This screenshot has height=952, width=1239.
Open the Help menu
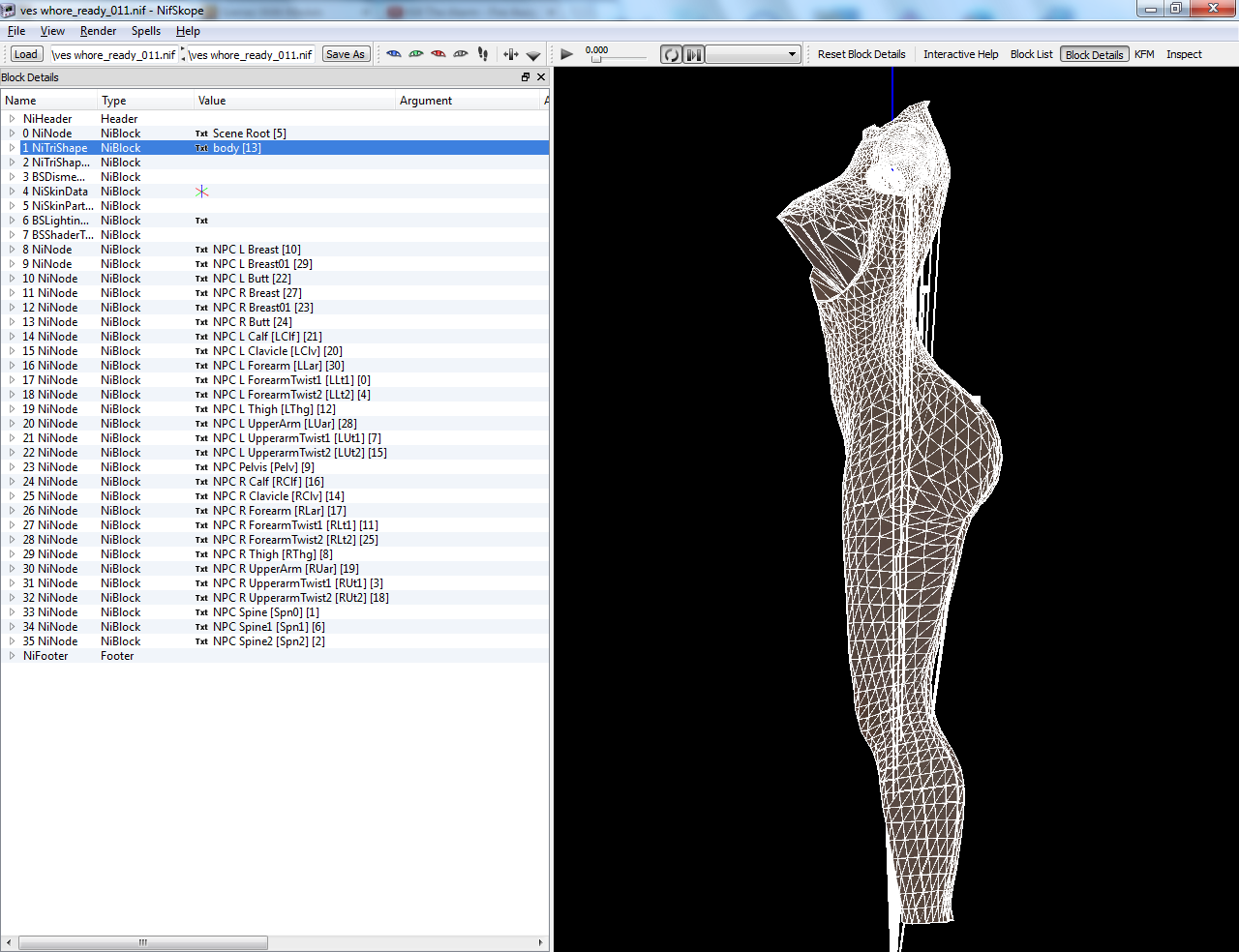pos(188,31)
